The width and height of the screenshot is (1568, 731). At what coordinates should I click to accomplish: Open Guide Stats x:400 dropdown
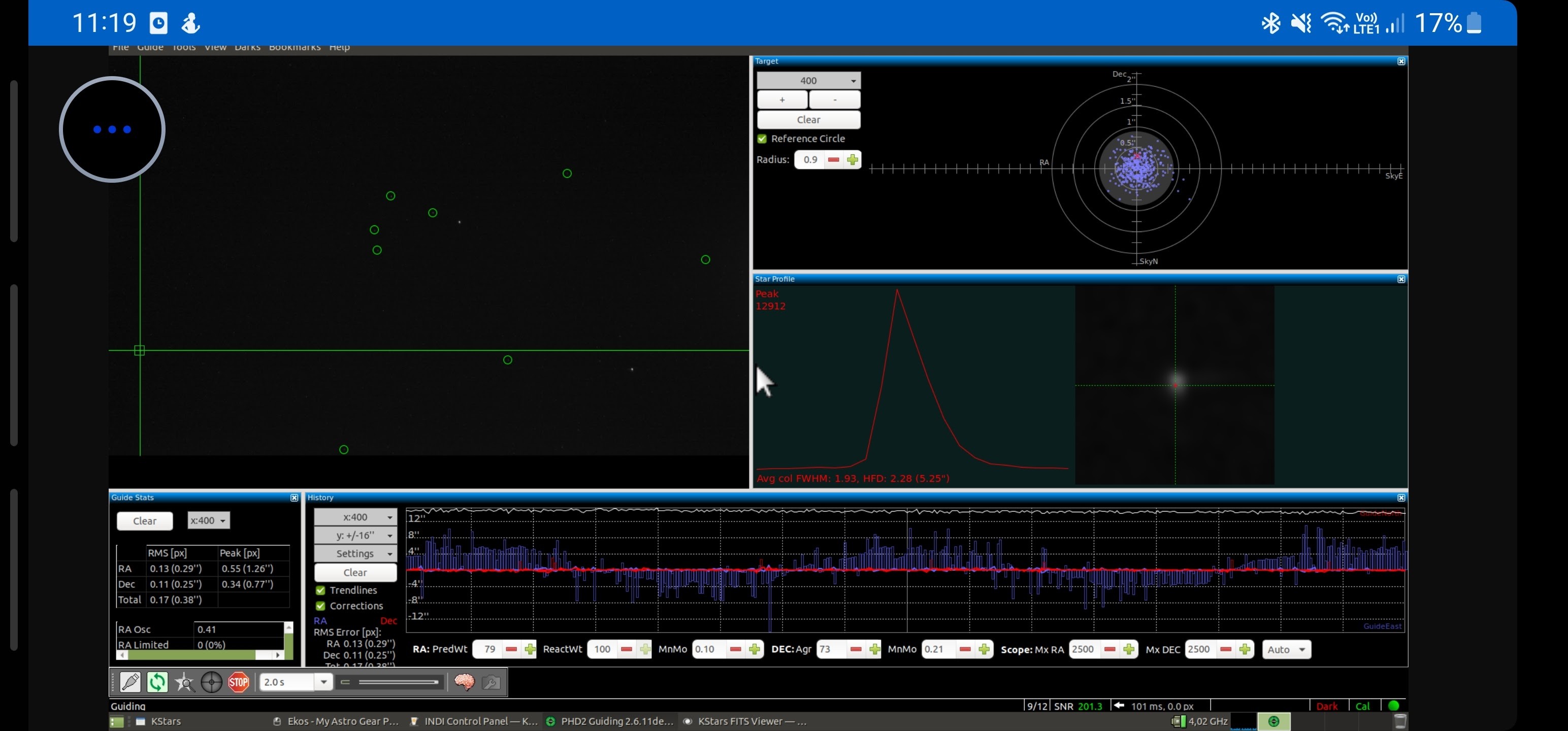tap(208, 520)
